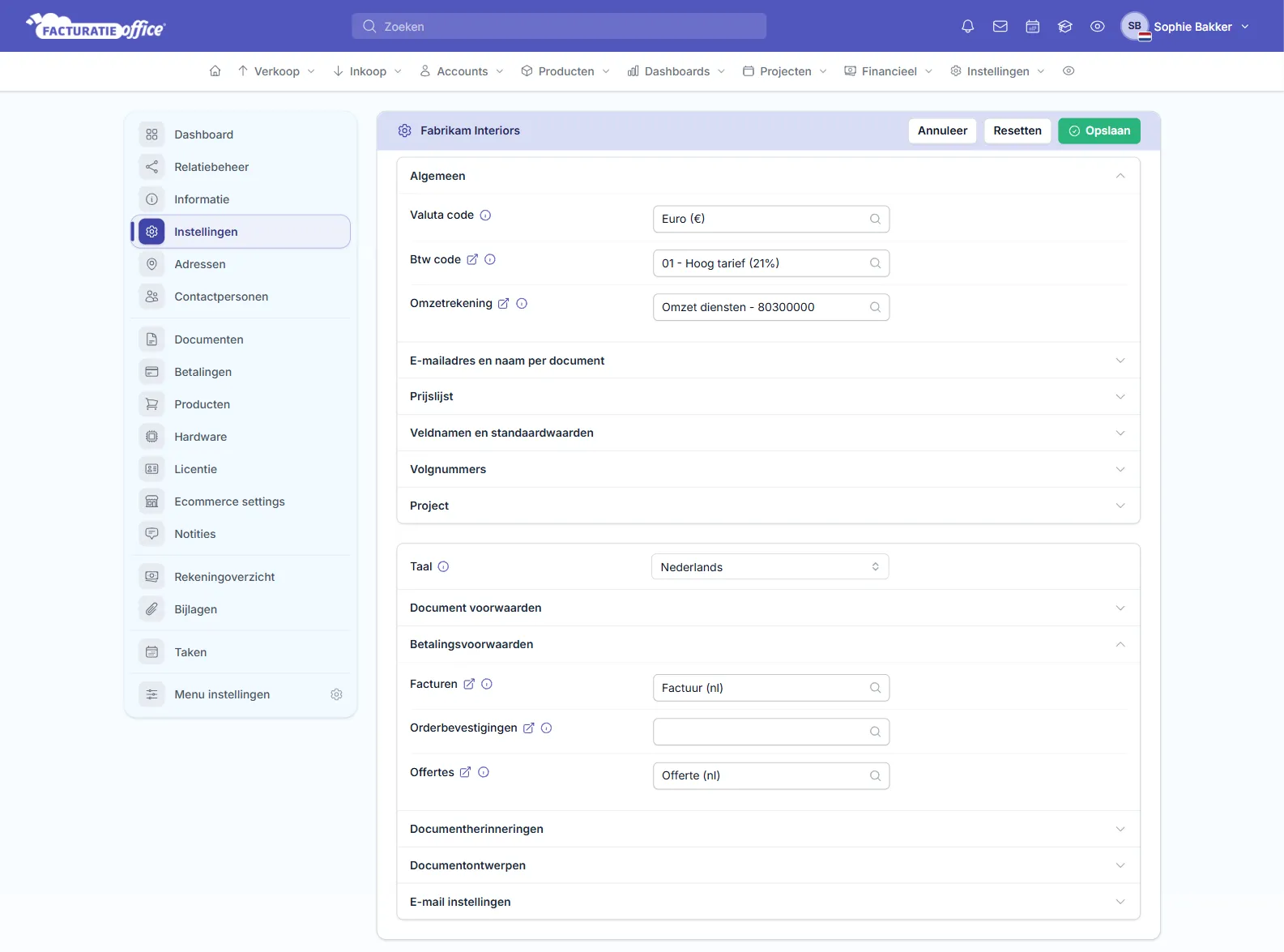Show info icon for Offertes
The width and height of the screenshot is (1284, 952).
pos(484,772)
